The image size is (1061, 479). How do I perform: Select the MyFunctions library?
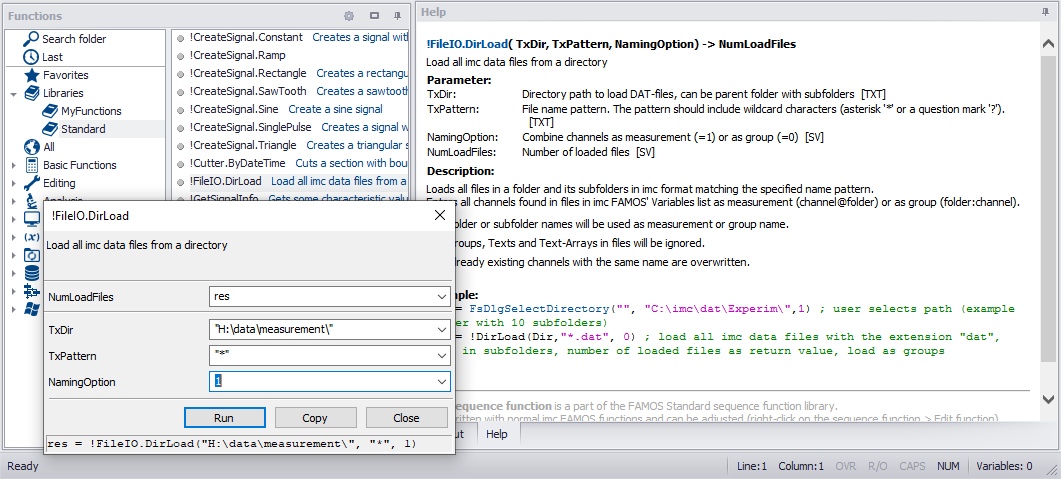(91, 111)
